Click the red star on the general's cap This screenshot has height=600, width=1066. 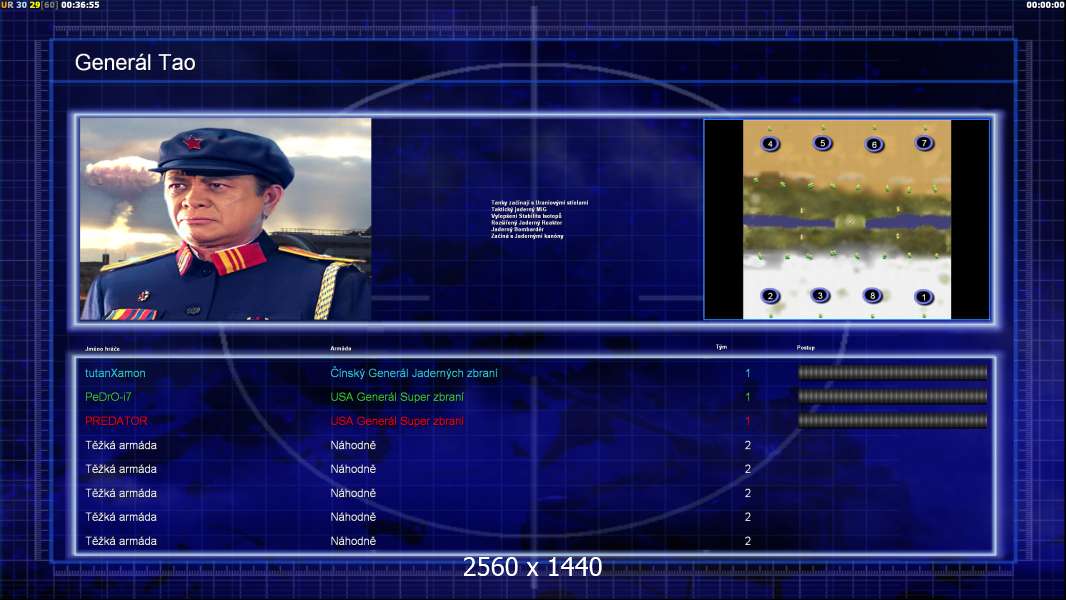pyautogui.click(x=192, y=143)
